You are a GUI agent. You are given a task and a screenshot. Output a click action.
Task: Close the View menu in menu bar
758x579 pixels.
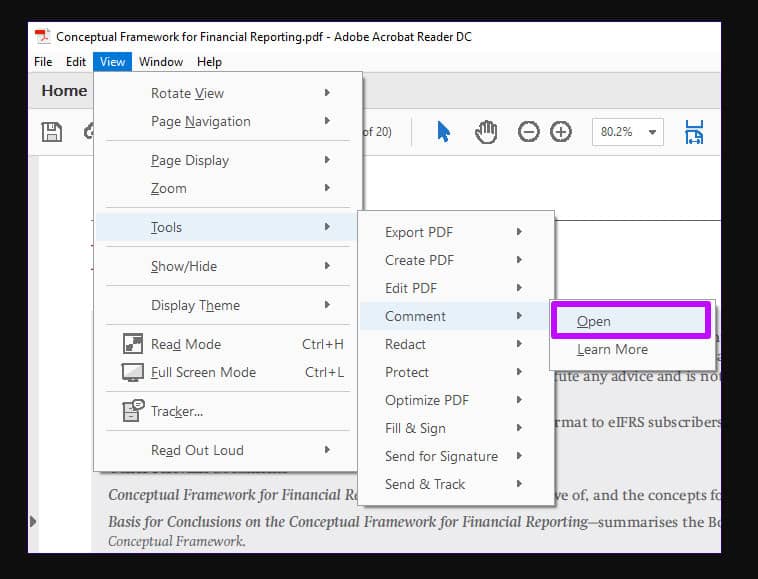coord(113,62)
